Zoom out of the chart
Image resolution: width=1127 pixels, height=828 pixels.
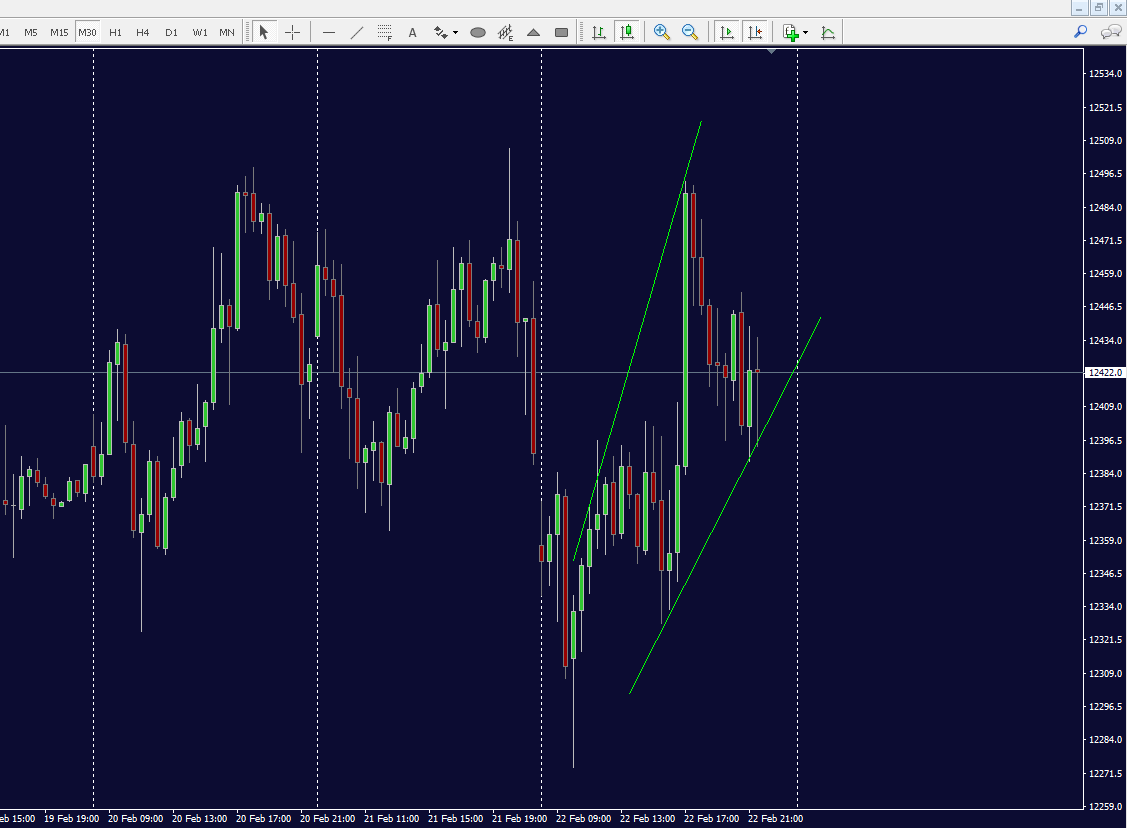689,32
